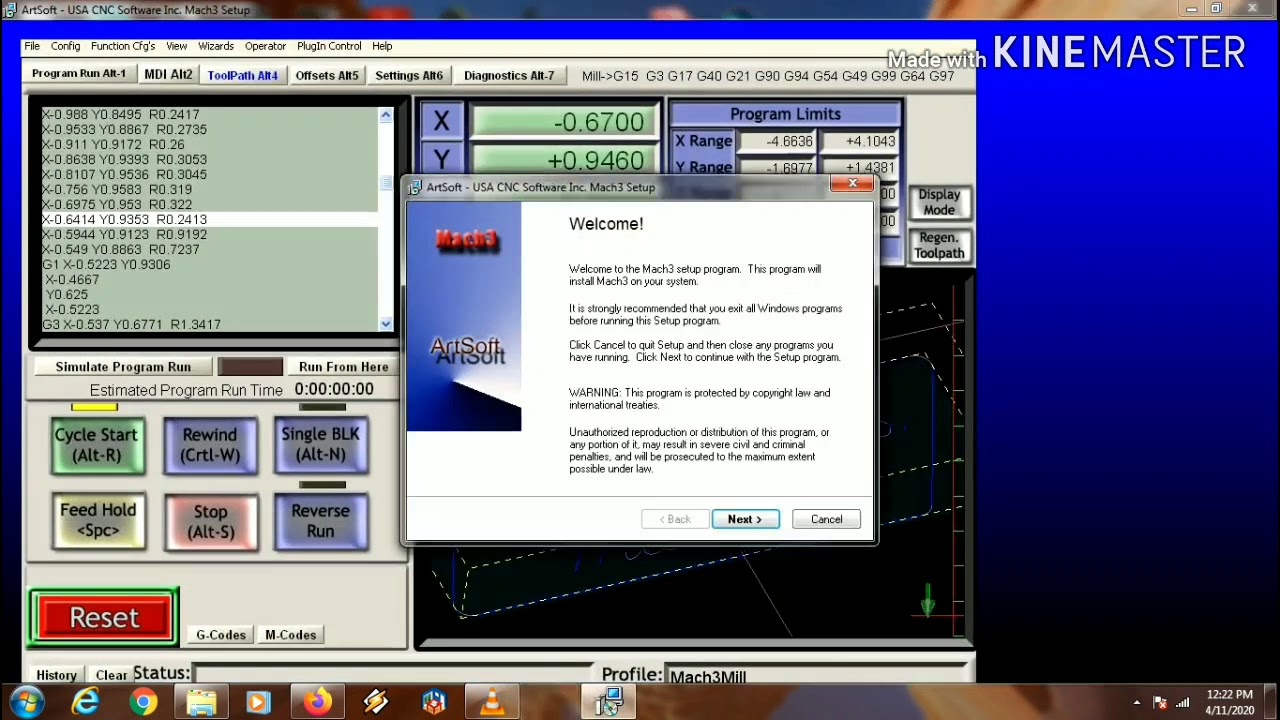Close the Mach3 Setup dialog

[x=852, y=184]
